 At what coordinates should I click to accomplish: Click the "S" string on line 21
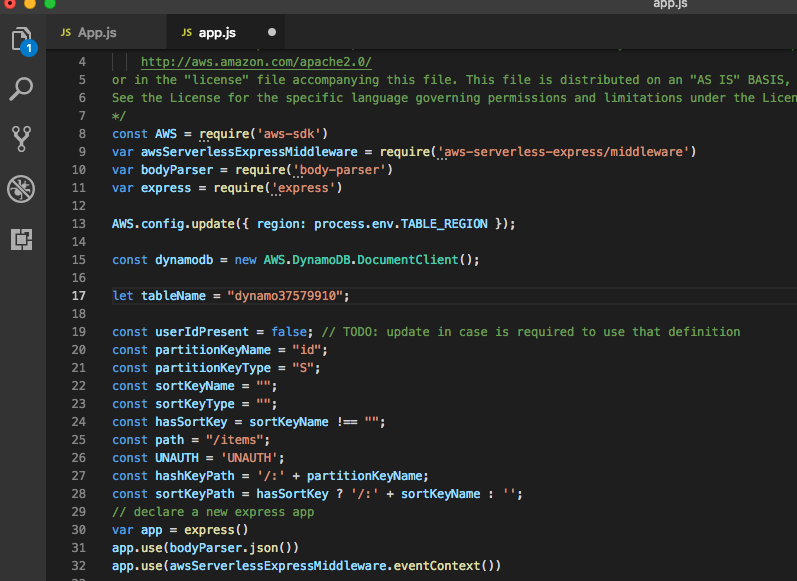(x=303, y=368)
